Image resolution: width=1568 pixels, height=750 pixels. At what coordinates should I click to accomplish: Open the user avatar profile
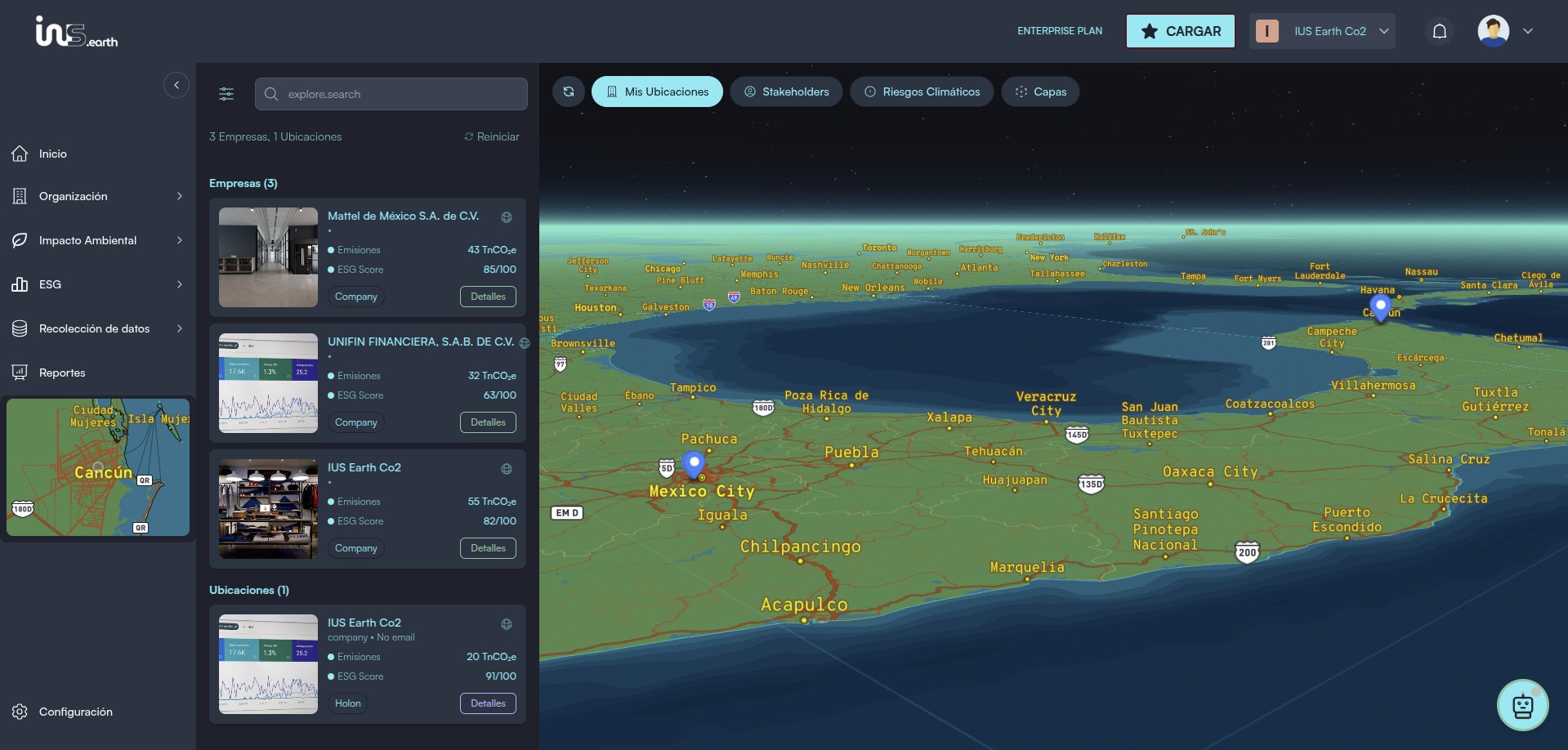click(x=1494, y=31)
